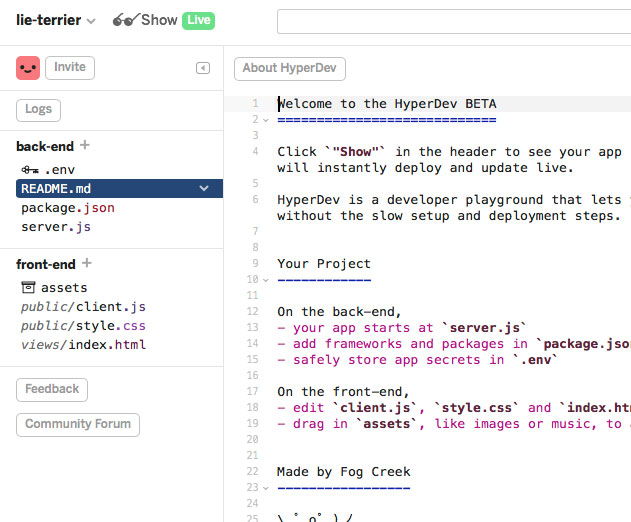Click the line 'your app starts at server.js'

click(402, 328)
